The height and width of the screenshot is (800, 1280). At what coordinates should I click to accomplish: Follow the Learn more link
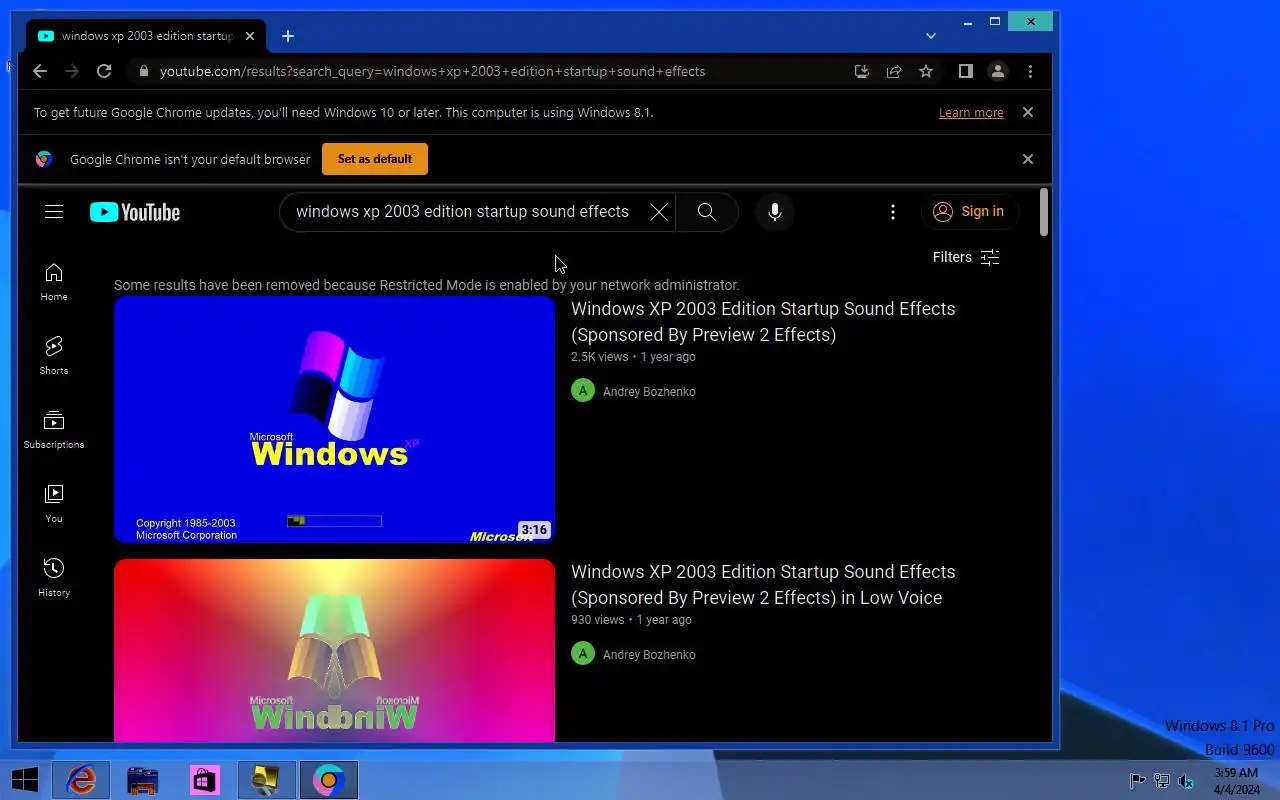971,113
